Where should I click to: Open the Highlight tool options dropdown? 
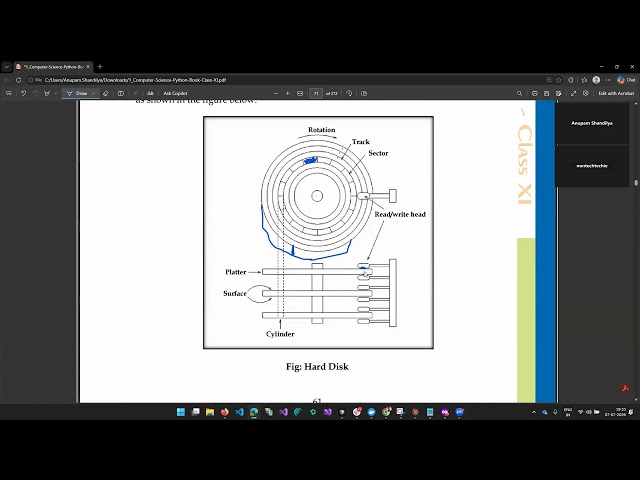tap(56, 93)
